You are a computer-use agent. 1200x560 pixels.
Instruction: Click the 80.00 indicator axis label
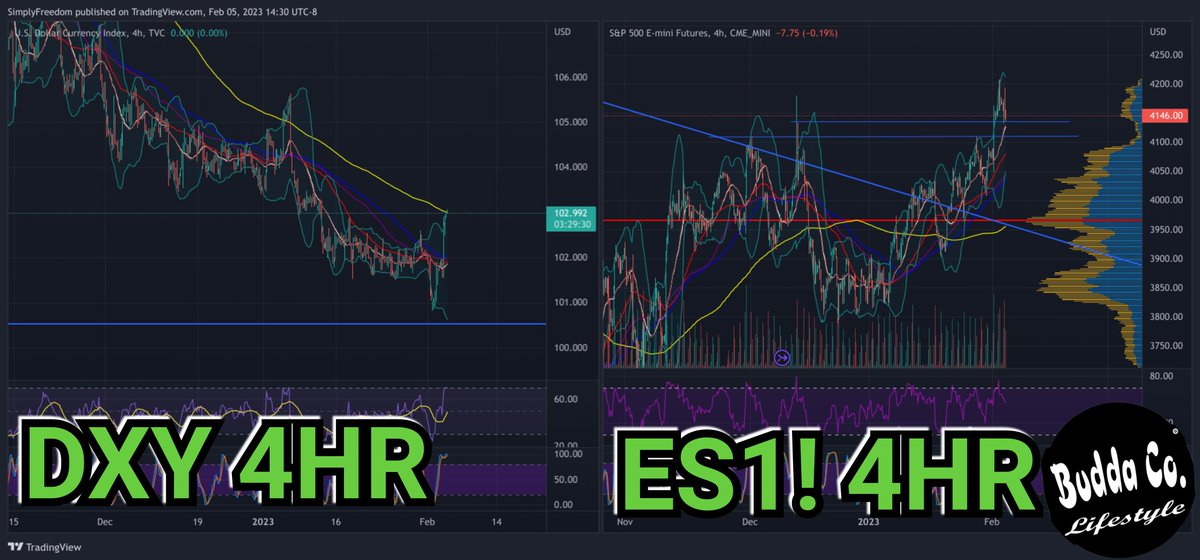(x=1161, y=376)
